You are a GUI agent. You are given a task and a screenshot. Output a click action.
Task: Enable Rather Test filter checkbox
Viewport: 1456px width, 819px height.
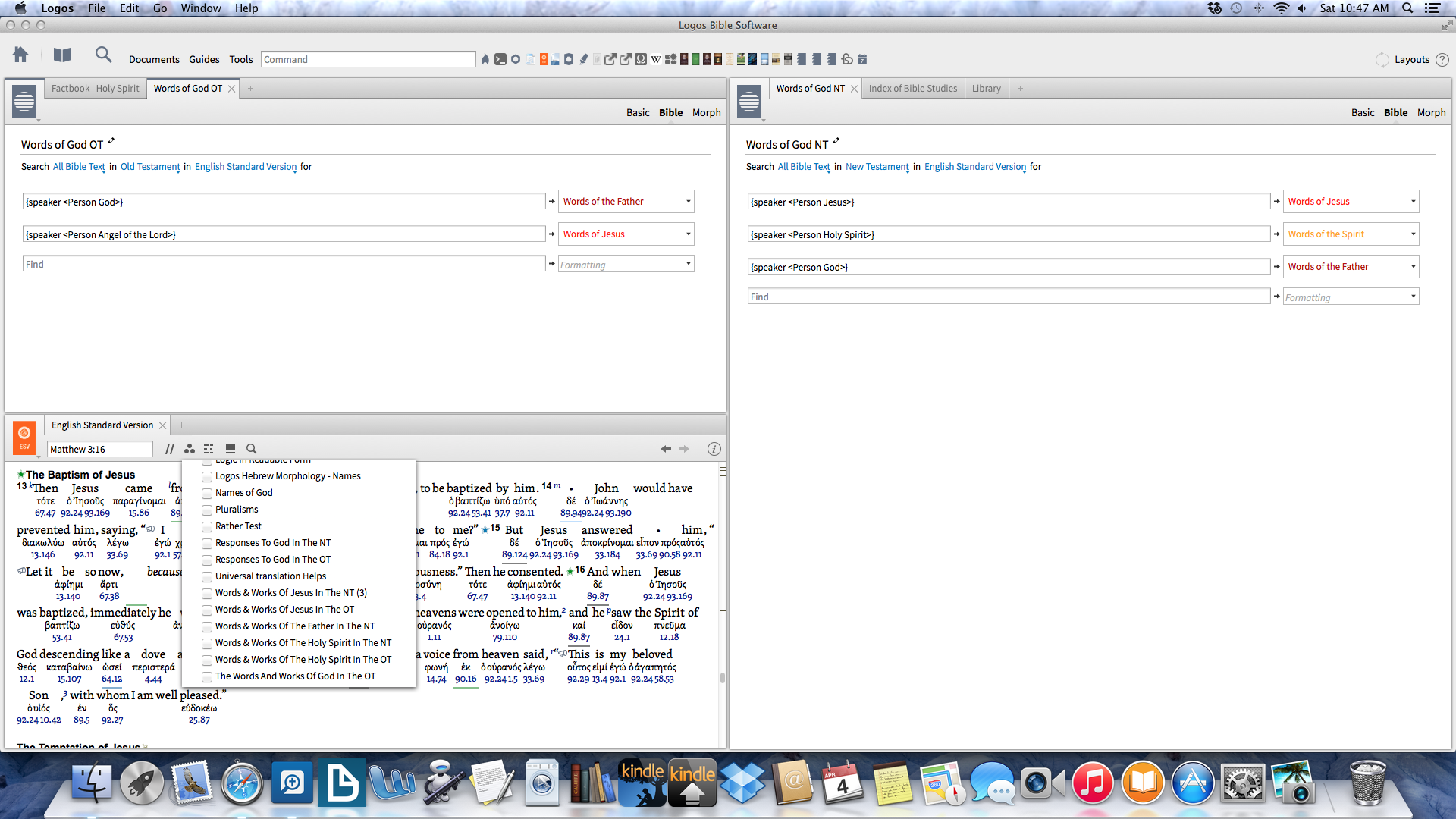(207, 527)
